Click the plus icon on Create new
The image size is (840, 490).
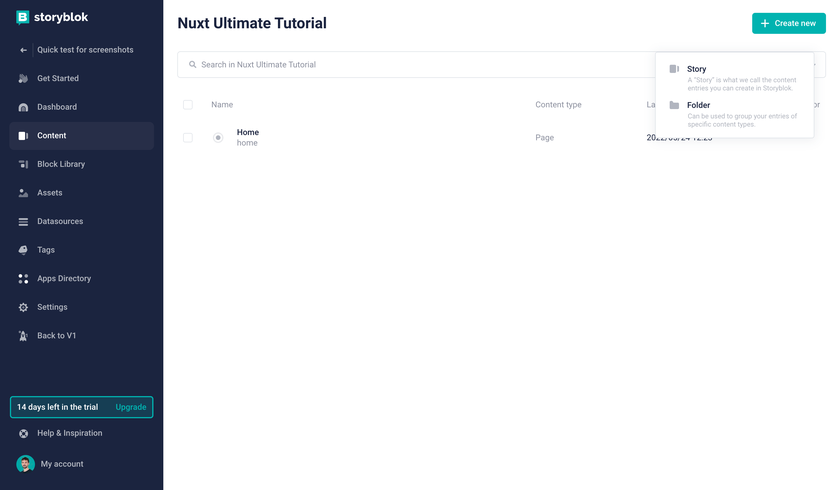pyautogui.click(x=765, y=24)
